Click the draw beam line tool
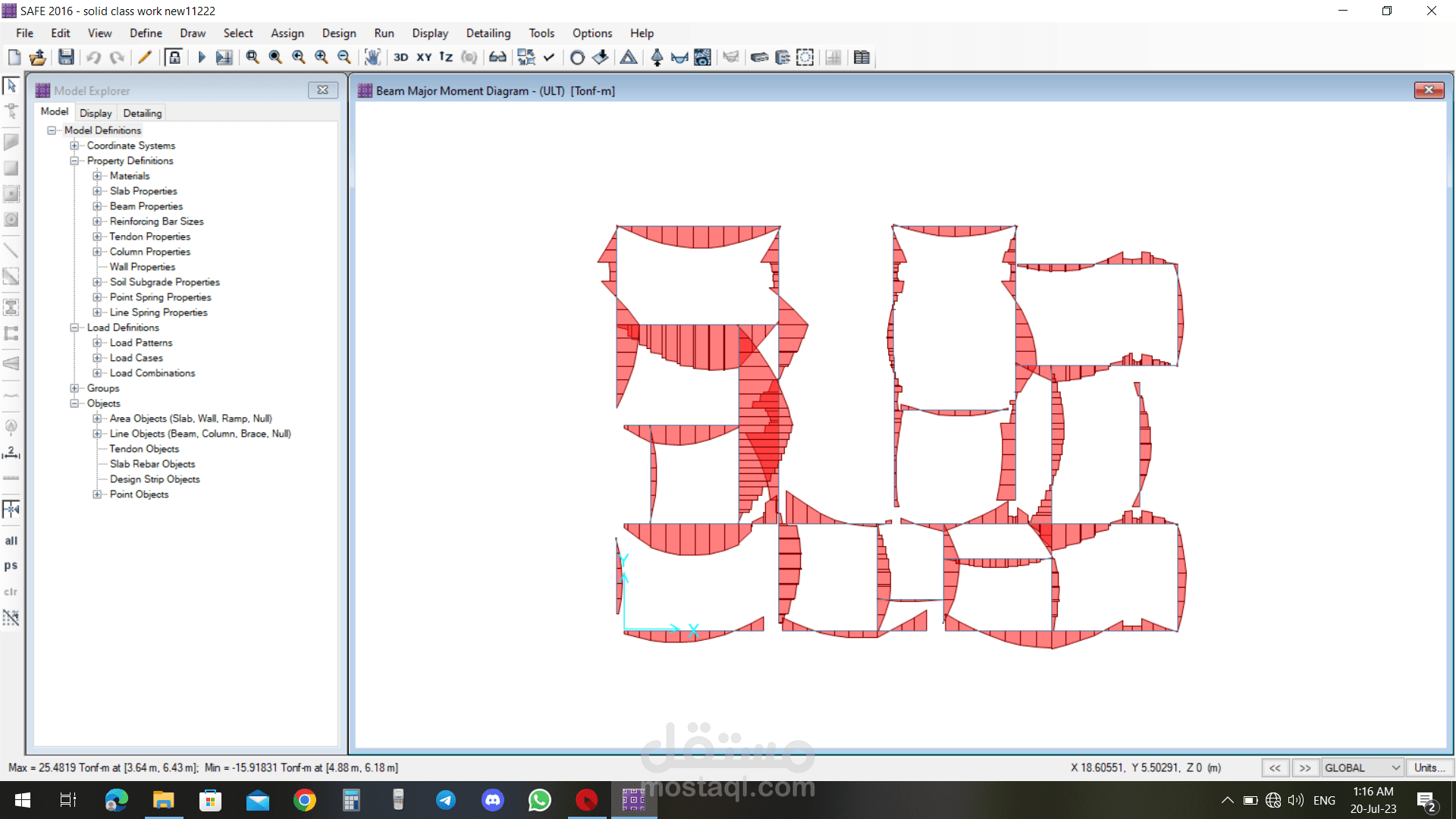Image resolution: width=1456 pixels, height=819 pixels. coord(11,249)
